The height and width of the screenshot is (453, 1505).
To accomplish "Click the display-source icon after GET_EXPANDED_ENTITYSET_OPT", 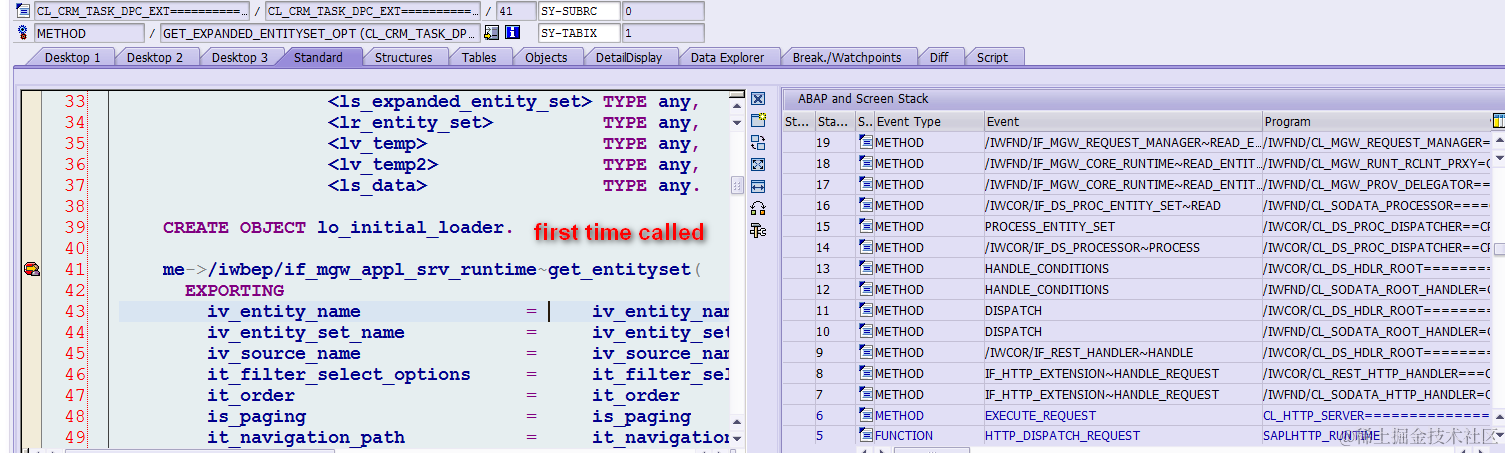I will [x=492, y=32].
